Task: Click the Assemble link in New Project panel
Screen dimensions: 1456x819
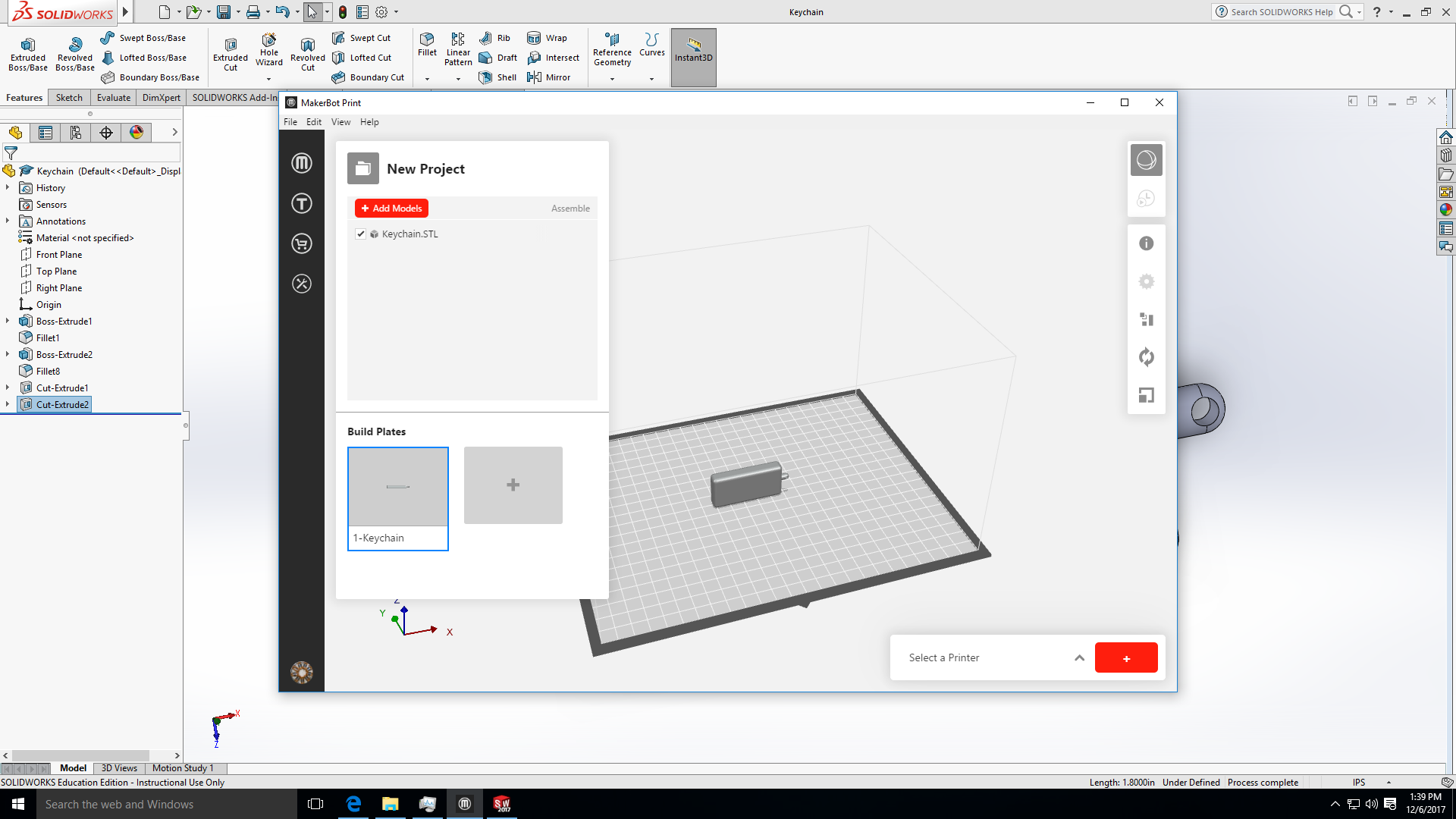Action: click(570, 208)
